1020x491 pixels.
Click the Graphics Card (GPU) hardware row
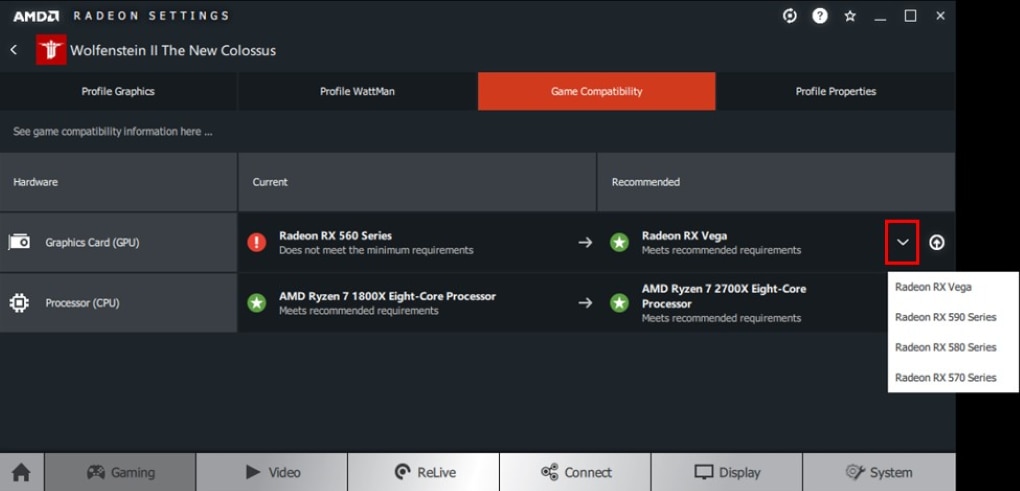click(x=118, y=243)
